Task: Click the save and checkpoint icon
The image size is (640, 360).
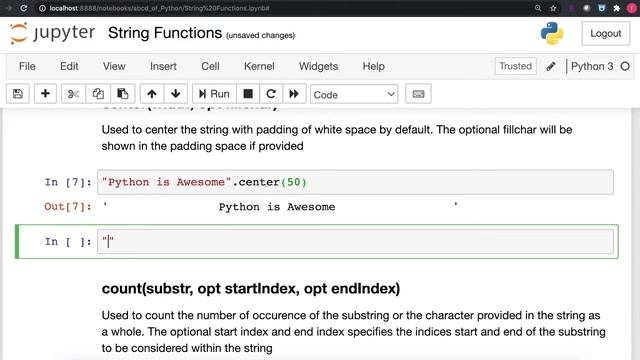Action: (x=18, y=94)
